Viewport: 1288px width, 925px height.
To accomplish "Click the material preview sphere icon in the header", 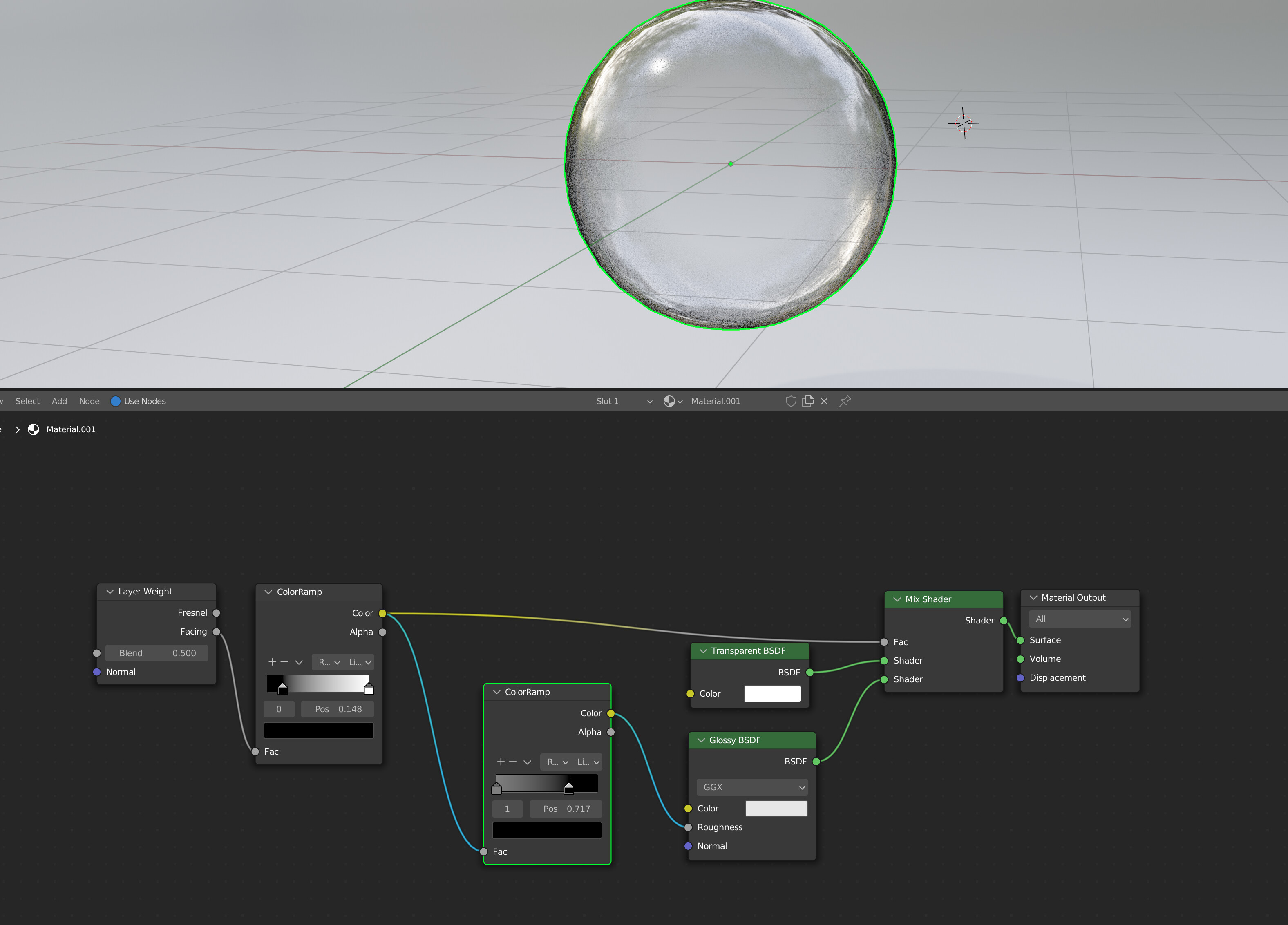I will click(669, 401).
